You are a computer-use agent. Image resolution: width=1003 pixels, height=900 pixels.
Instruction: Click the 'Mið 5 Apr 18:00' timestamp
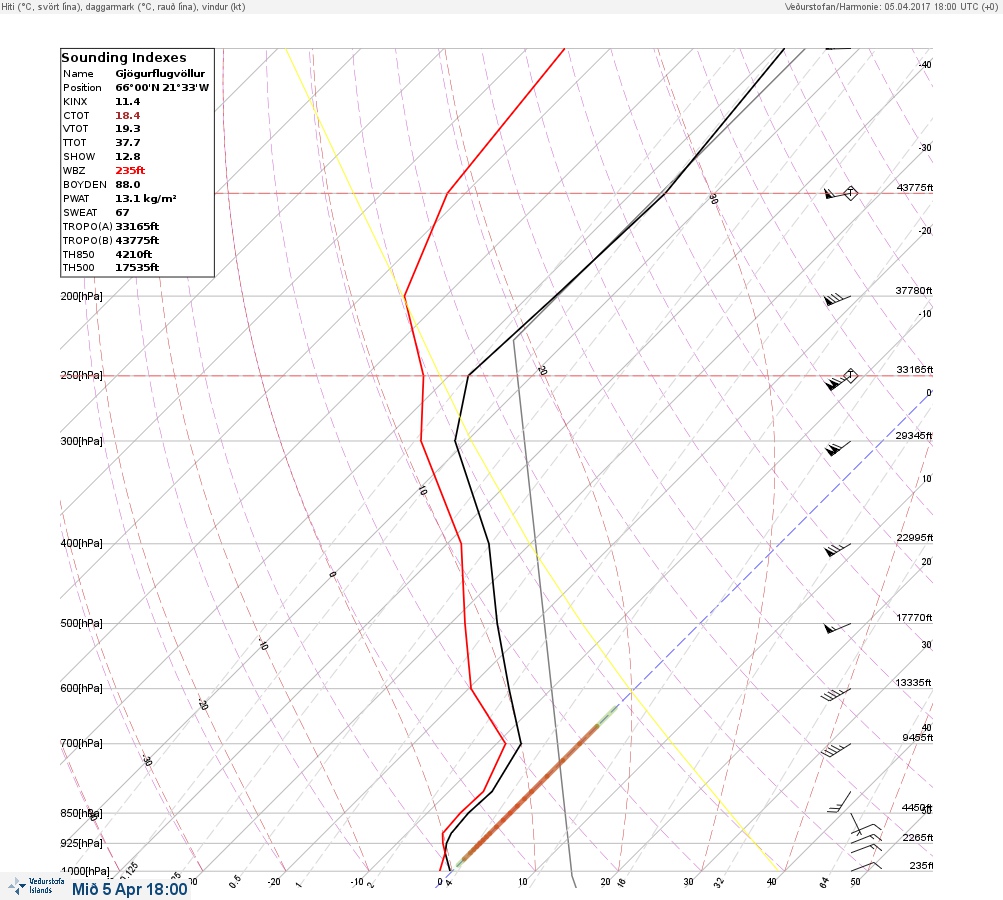tap(130, 889)
